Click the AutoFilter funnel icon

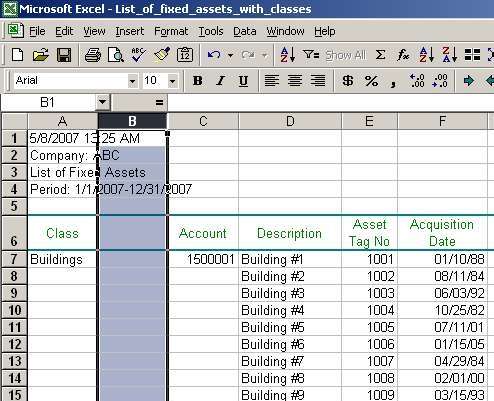[x=311, y=54]
